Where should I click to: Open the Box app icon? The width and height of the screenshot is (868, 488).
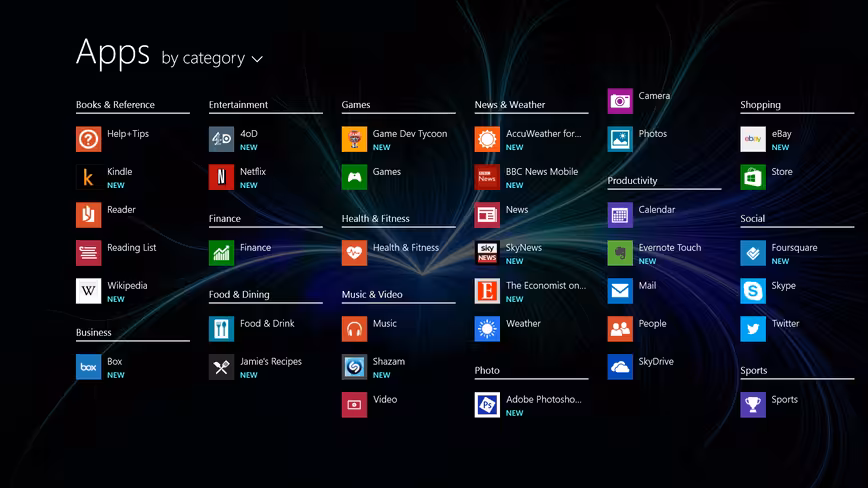point(89,367)
